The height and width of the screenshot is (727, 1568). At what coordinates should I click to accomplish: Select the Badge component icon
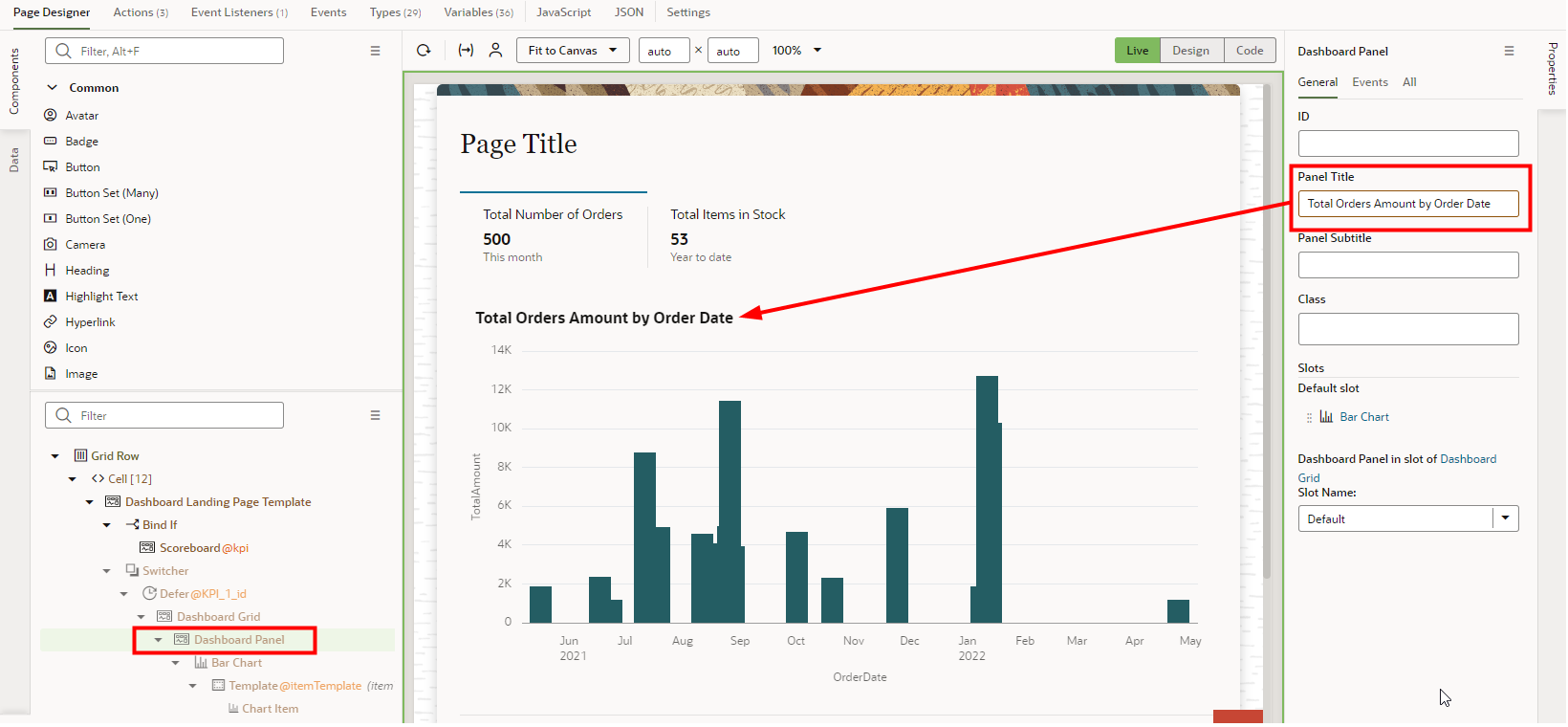coord(51,141)
